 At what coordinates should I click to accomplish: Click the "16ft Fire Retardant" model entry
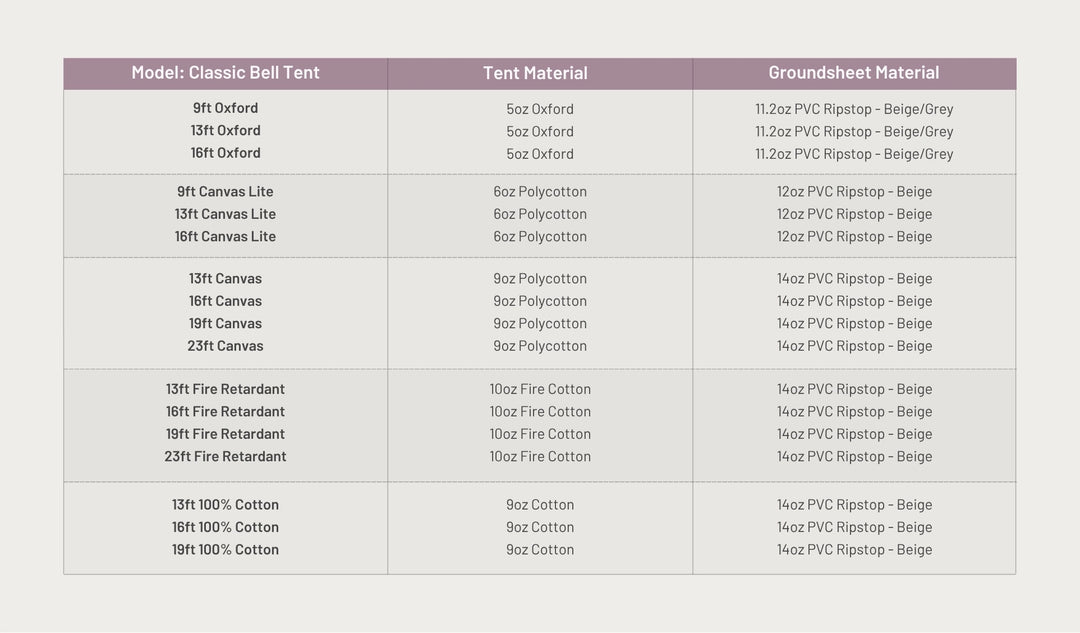[x=225, y=412]
